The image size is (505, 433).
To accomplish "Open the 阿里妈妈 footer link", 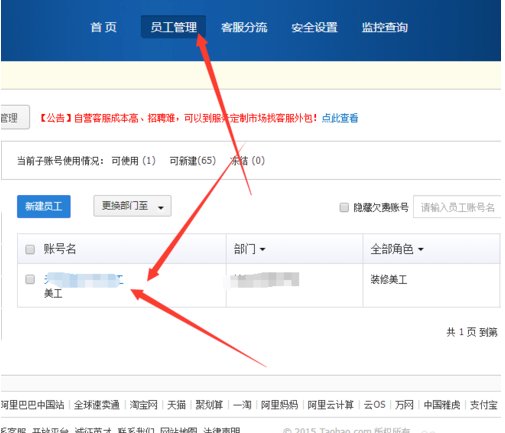I will point(279,405).
